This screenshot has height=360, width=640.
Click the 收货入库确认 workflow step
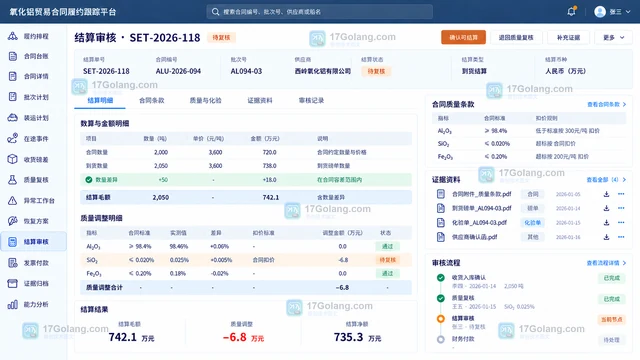pyautogui.click(x=469, y=278)
